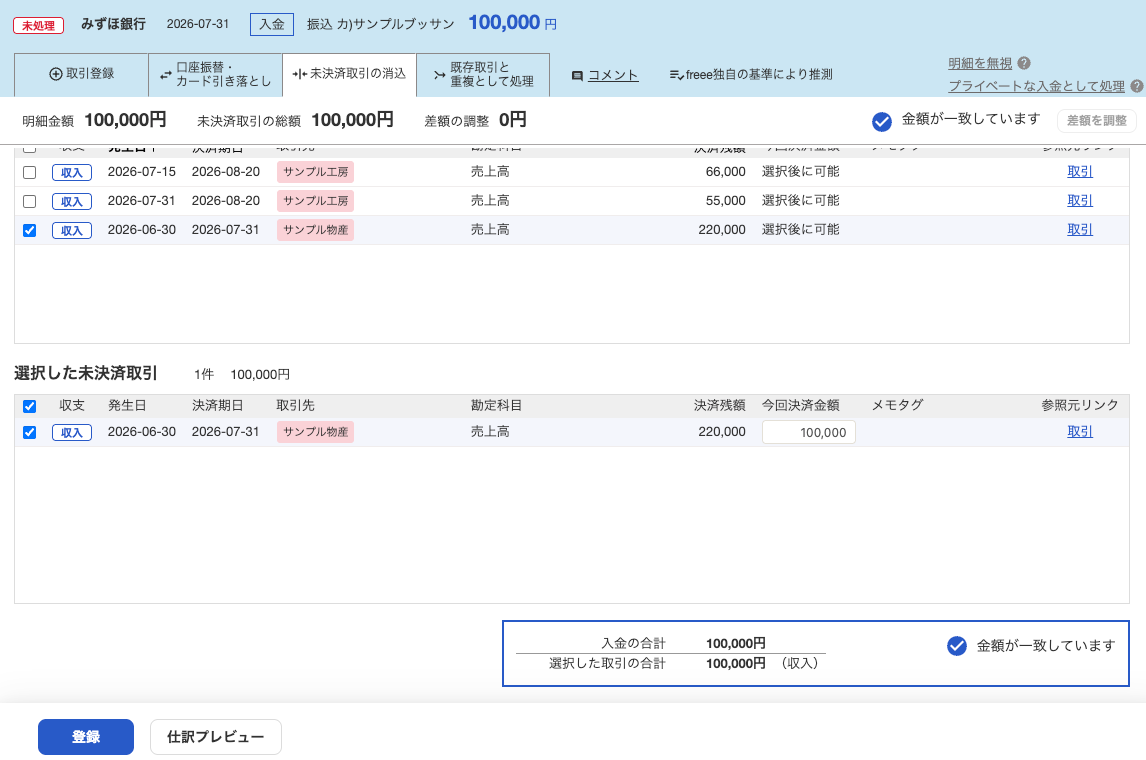Click the comment speech bubble icon
Screen dimensions: 1146x760
tap(577, 75)
